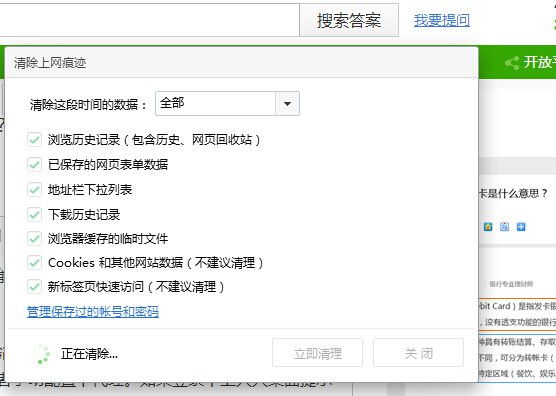
Task: Click the 搜索答案 button
Action: pos(349,20)
